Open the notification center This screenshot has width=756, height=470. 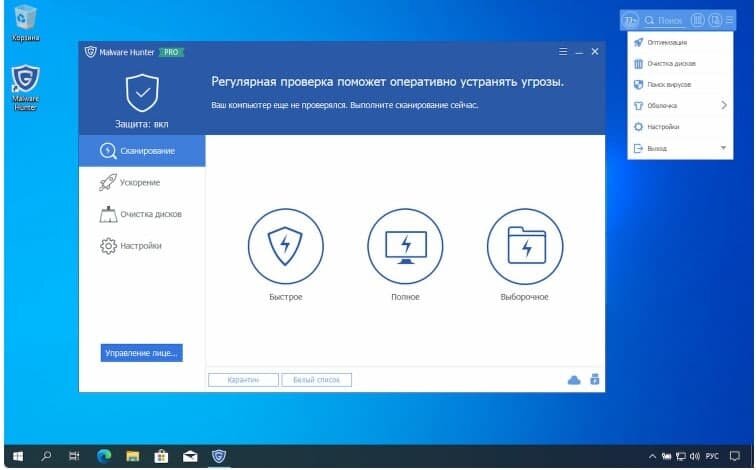pos(734,456)
